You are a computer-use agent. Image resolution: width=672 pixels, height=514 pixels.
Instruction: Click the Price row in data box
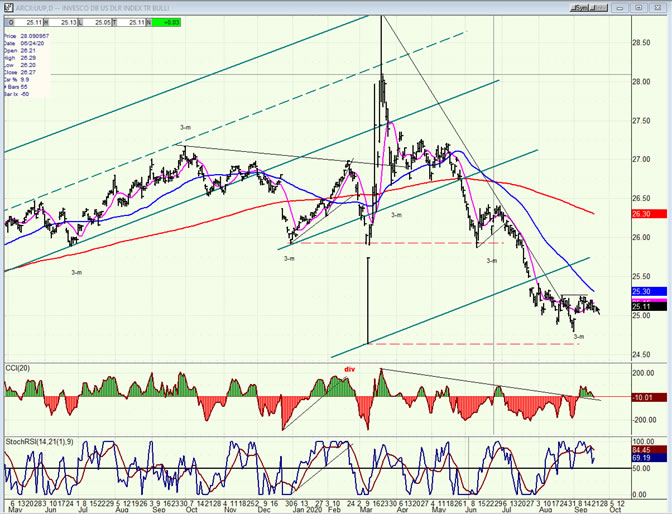point(26,36)
